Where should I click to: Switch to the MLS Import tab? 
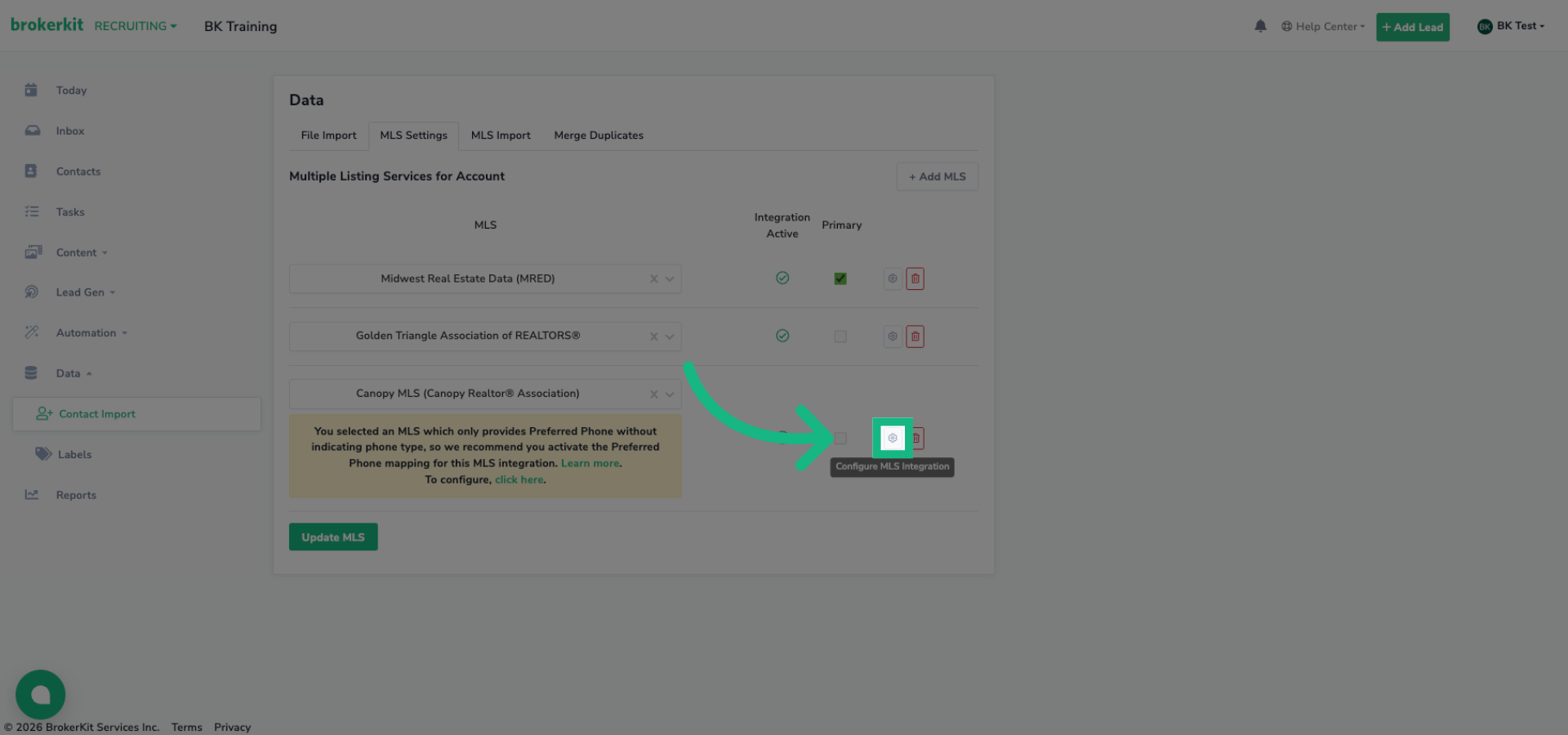tap(501, 136)
